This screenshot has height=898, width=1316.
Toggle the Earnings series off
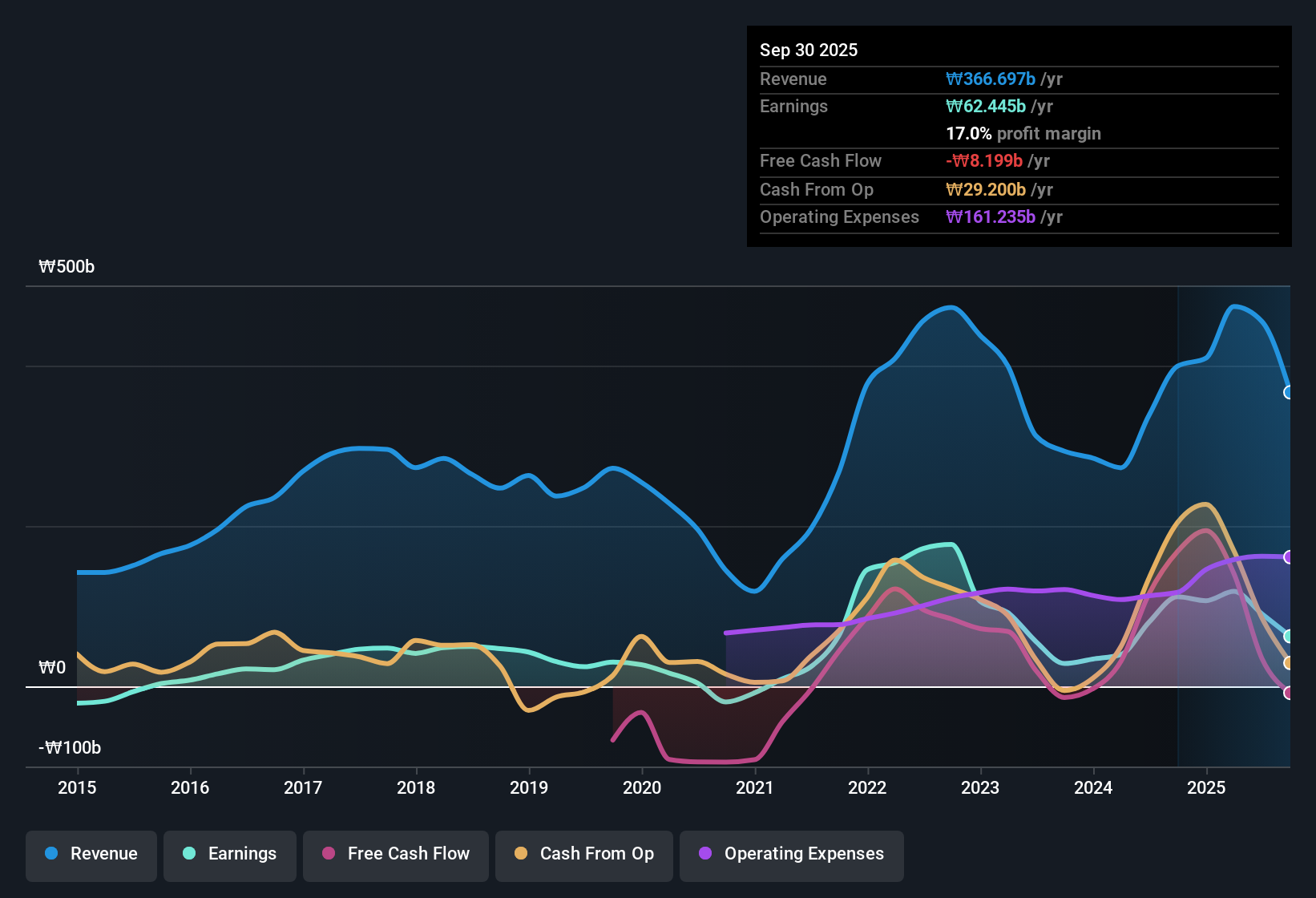point(230,854)
